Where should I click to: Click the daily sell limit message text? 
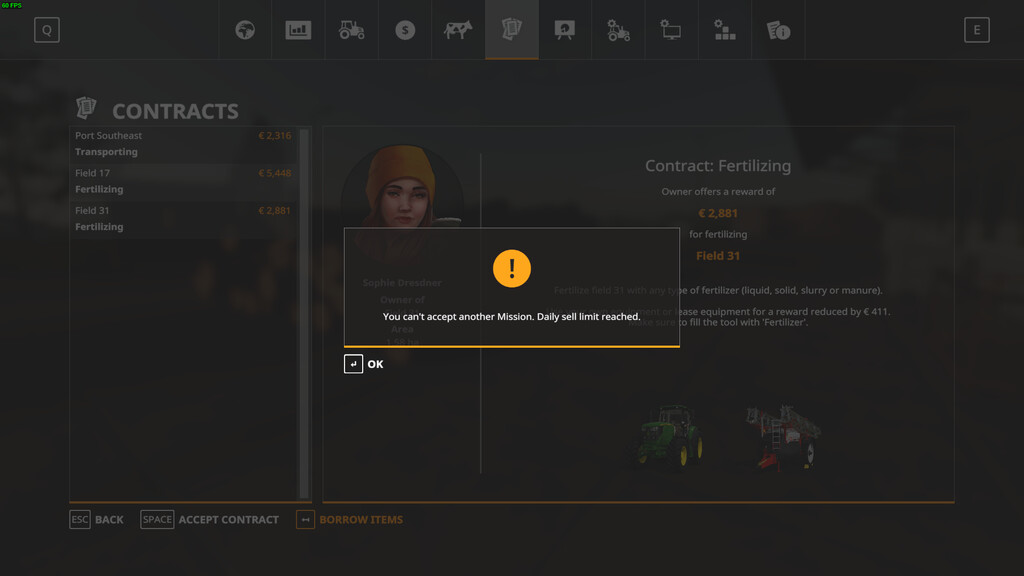tap(511, 317)
